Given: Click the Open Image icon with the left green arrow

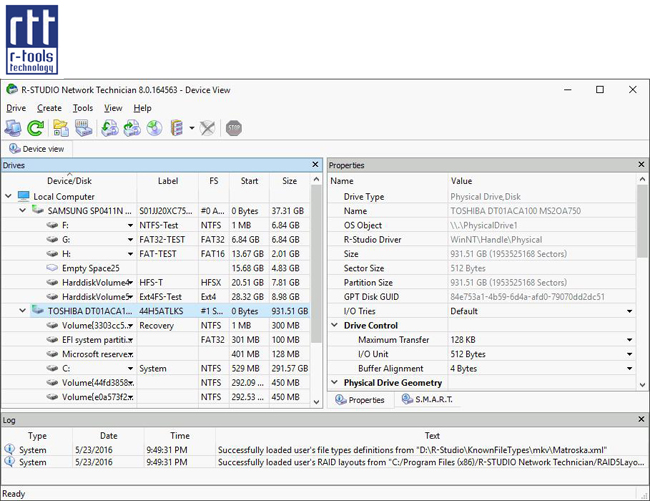Looking at the screenshot, I should tap(110, 128).
